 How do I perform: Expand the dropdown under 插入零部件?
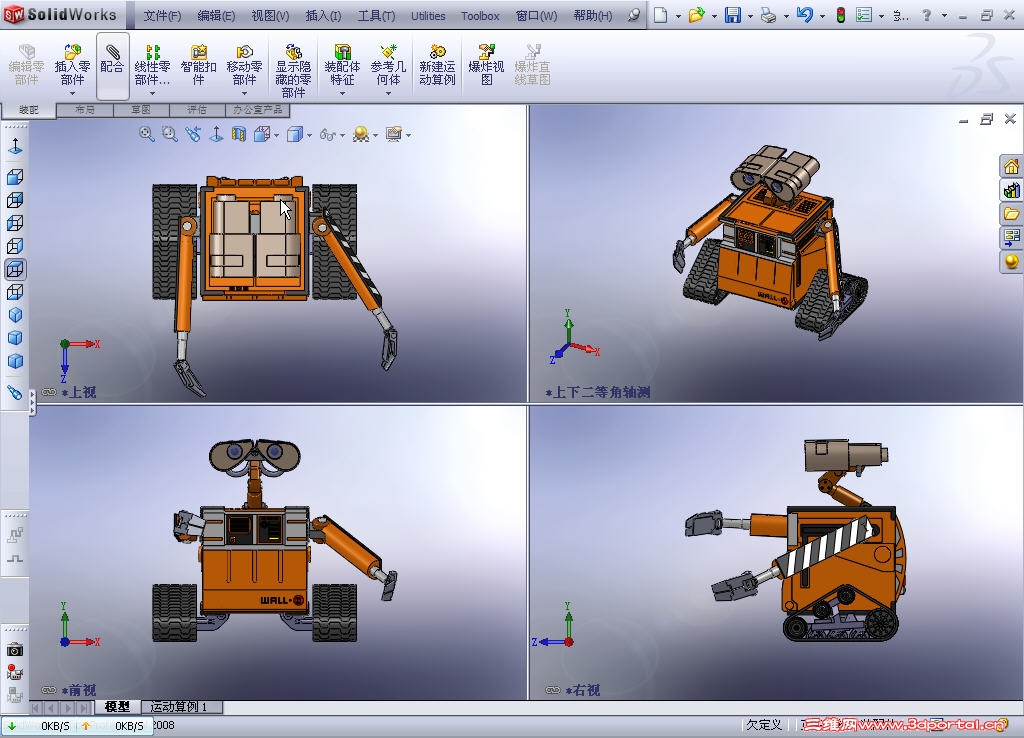(x=72, y=93)
